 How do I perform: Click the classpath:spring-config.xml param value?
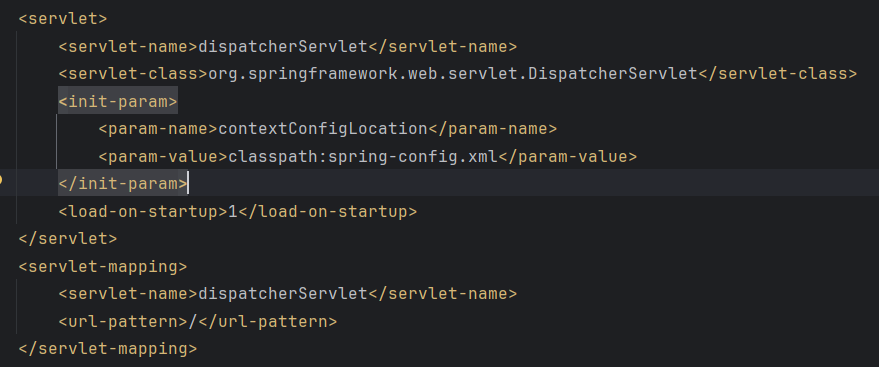(363, 156)
